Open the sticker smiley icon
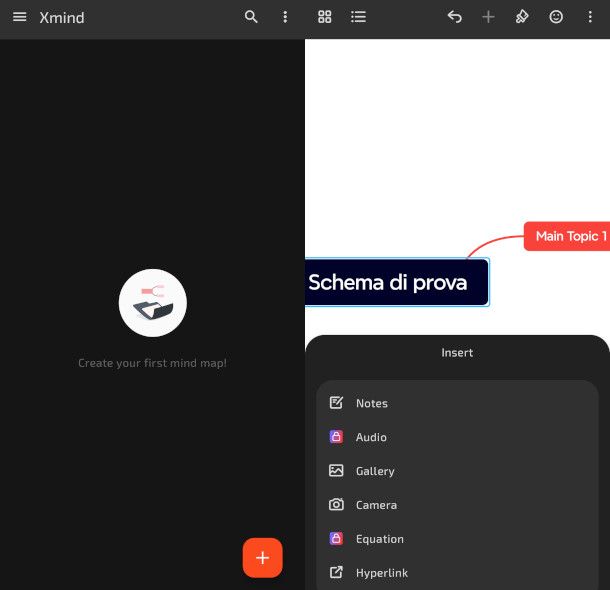This screenshot has height=590, width=610. tap(556, 17)
